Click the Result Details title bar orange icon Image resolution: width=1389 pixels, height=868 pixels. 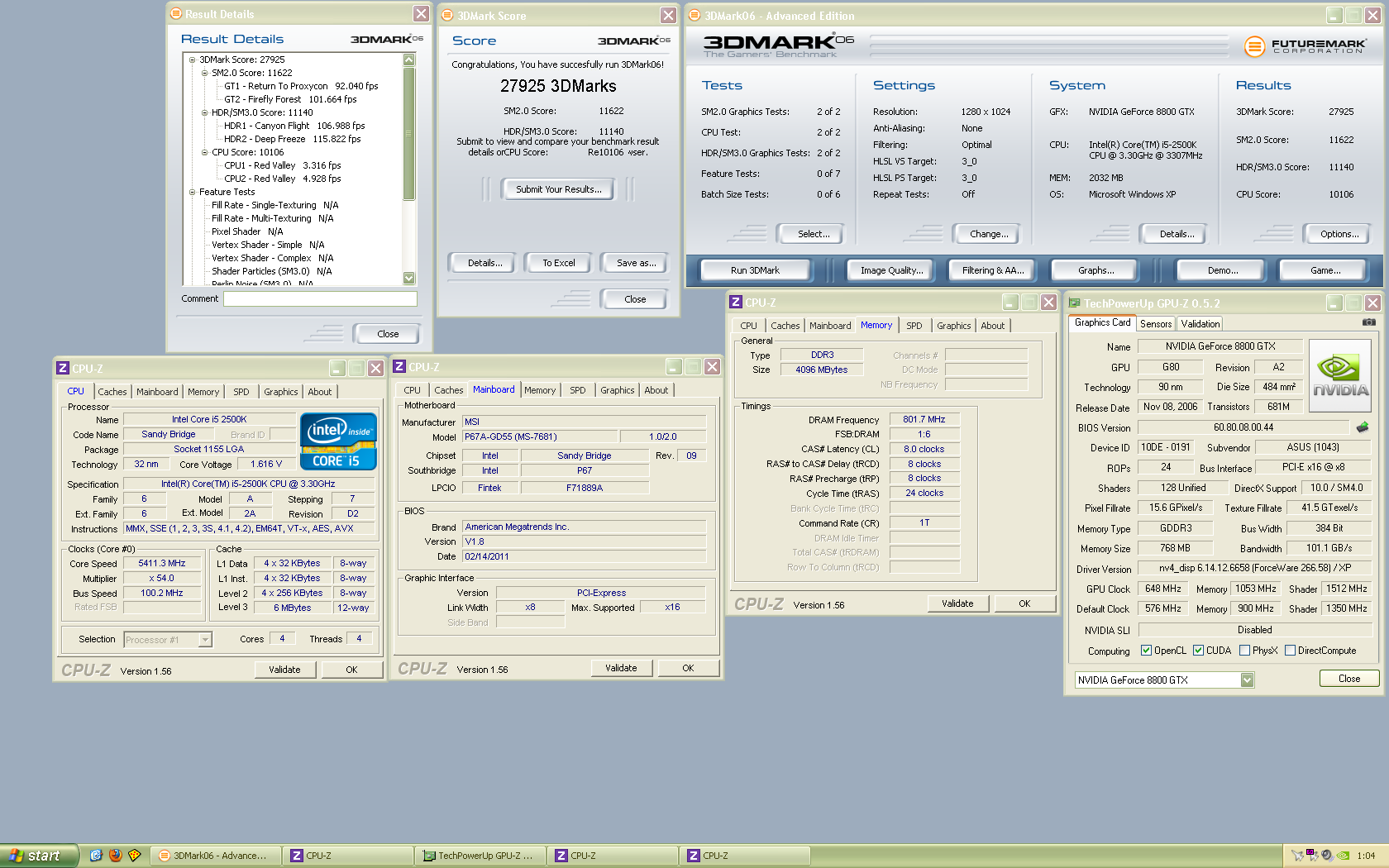pyautogui.click(x=175, y=13)
